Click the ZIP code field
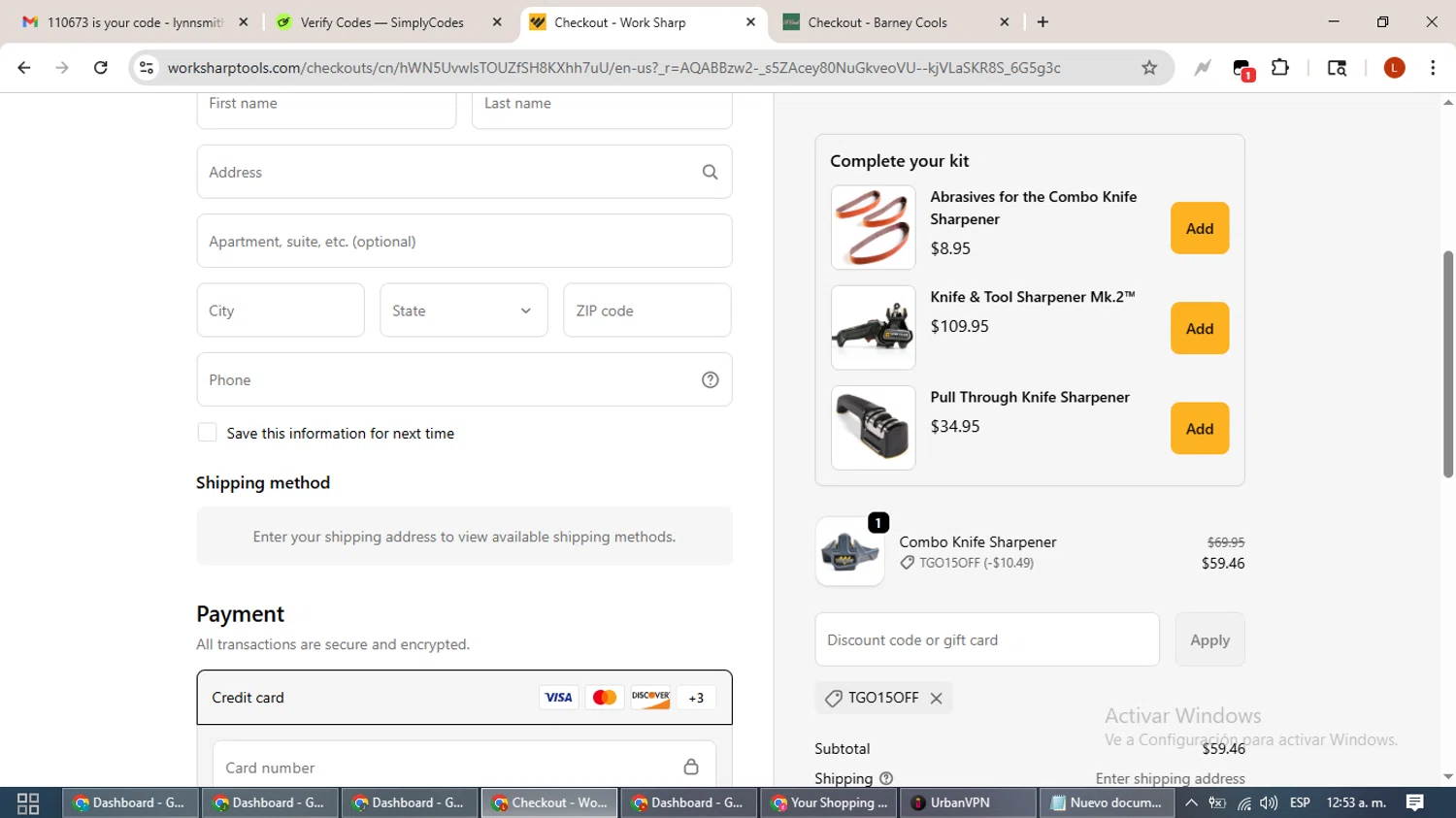1456x818 pixels. click(x=647, y=311)
